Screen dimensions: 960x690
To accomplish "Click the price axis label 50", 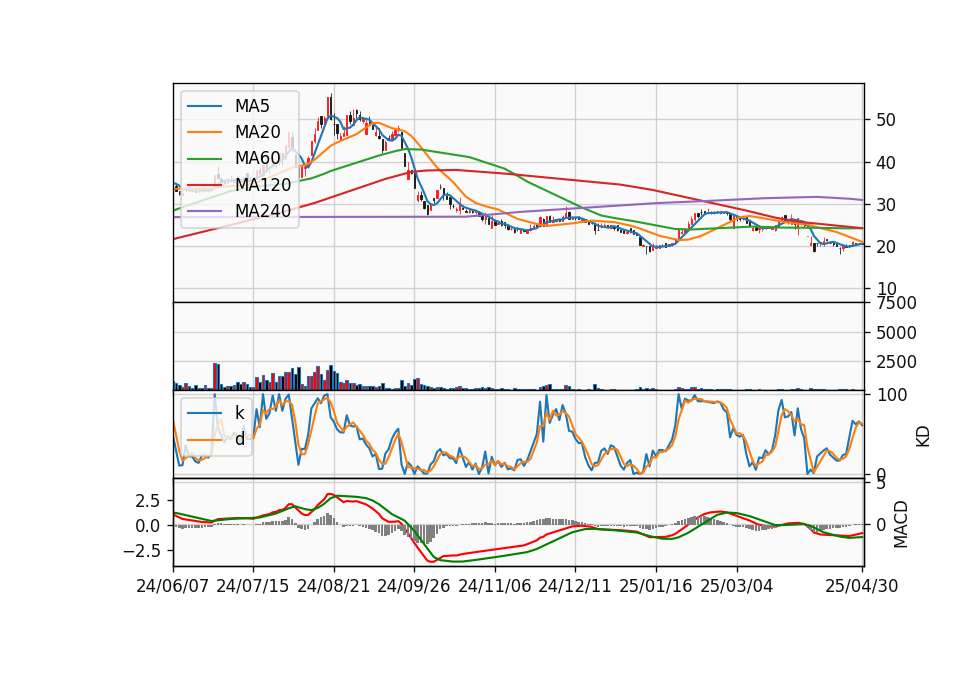I will pyautogui.click(x=885, y=120).
